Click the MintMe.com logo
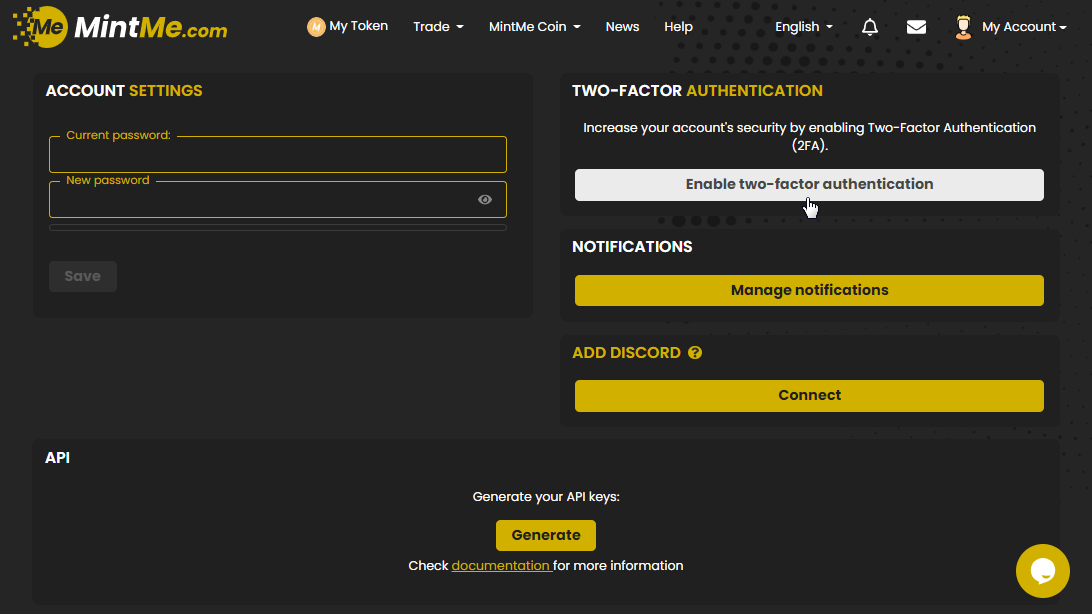 coord(120,27)
